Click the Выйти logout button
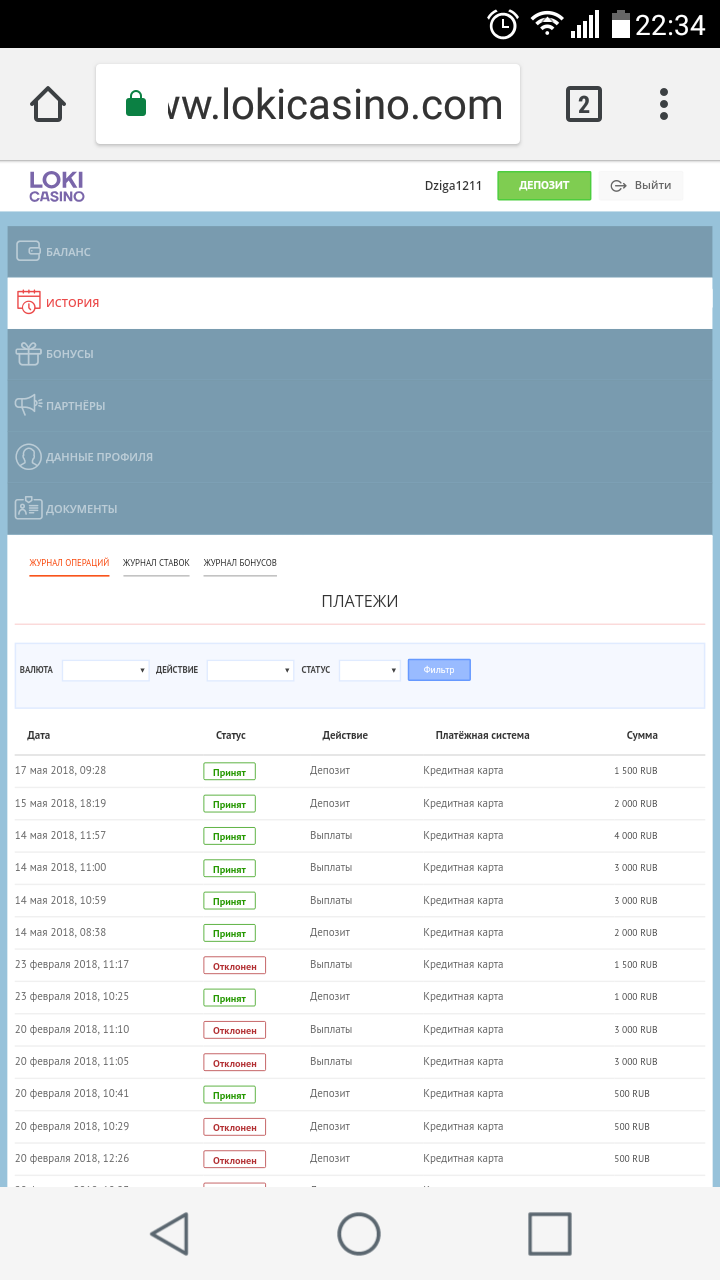 [x=641, y=186]
